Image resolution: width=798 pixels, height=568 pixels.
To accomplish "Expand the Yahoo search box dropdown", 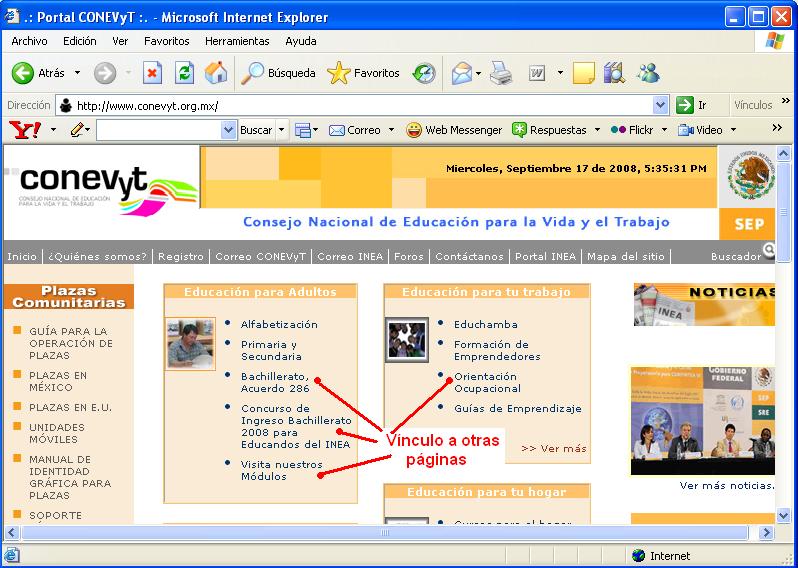I will [229, 130].
